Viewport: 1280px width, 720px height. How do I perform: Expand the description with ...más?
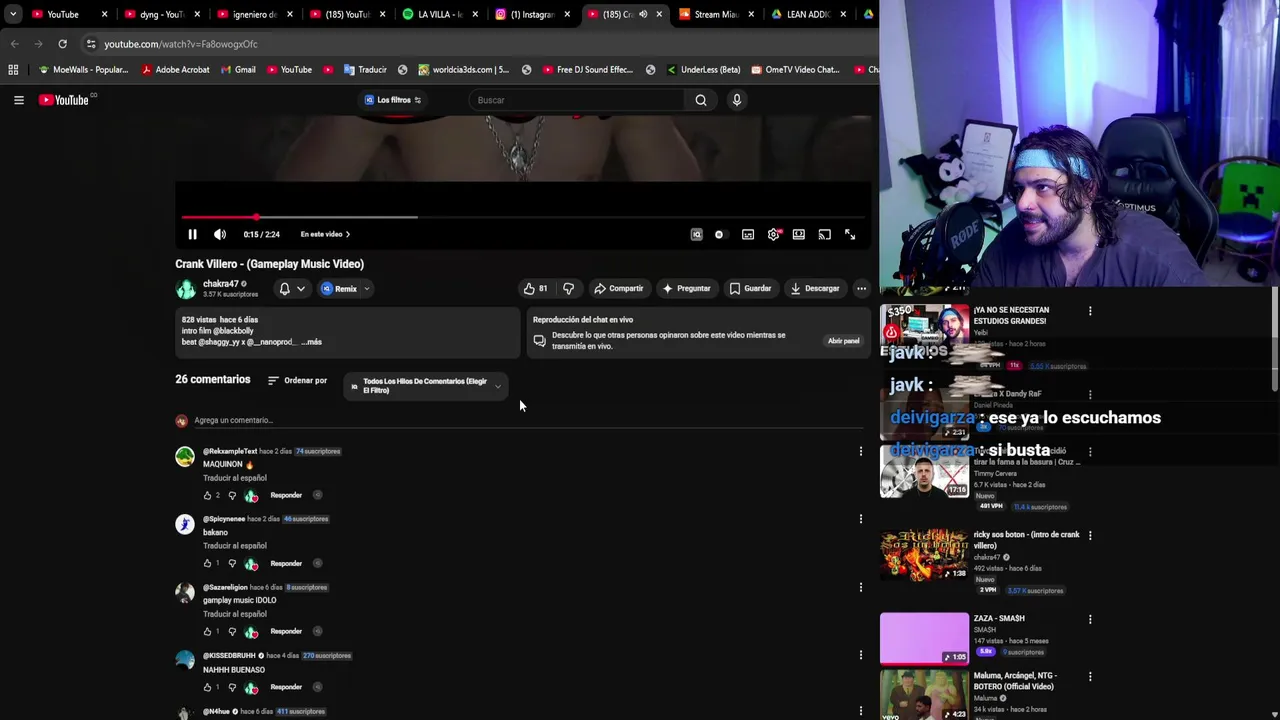[x=311, y=342]
